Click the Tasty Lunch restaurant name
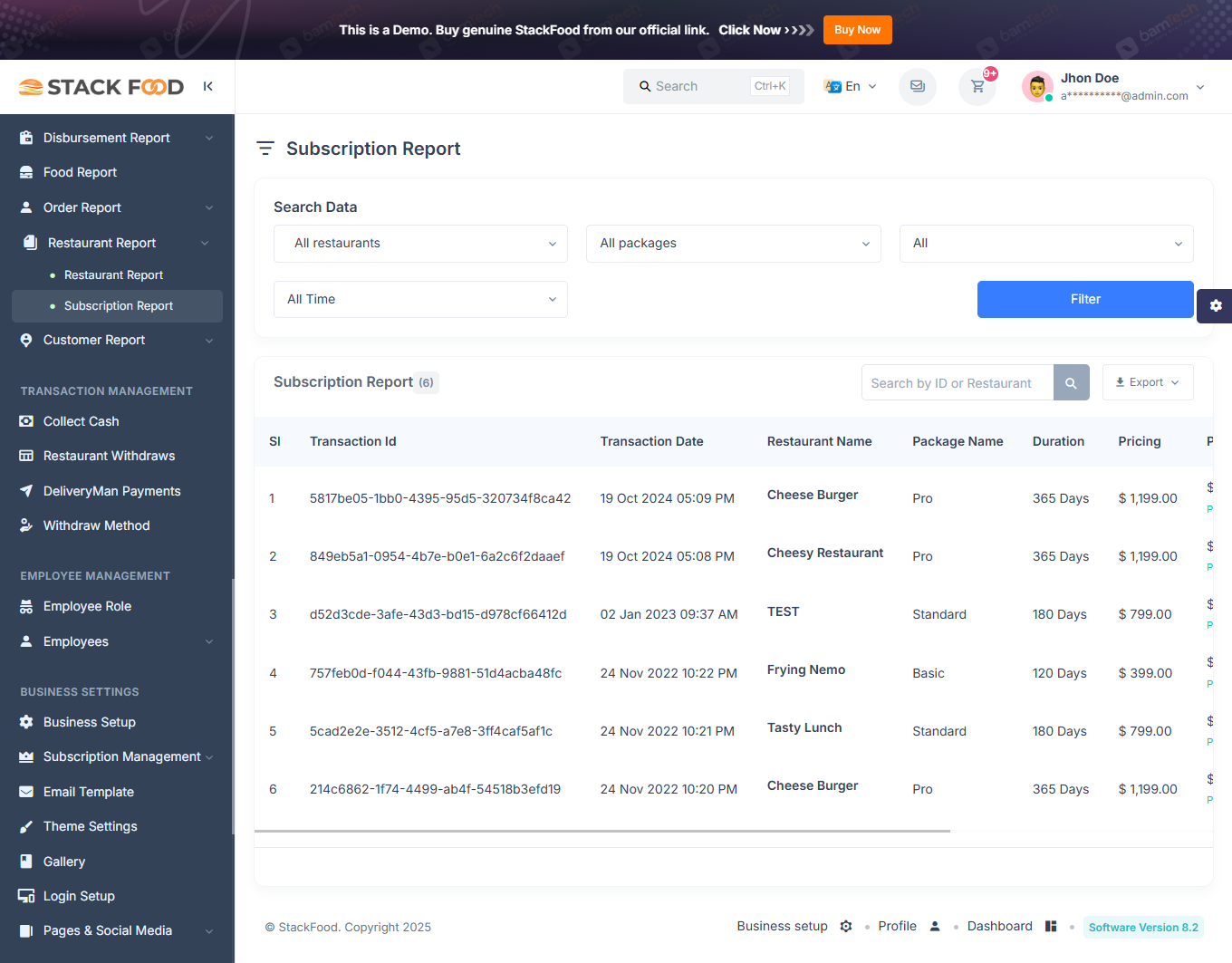The width and height of the screenshot is (1232, 963). [x=804, y=727]
